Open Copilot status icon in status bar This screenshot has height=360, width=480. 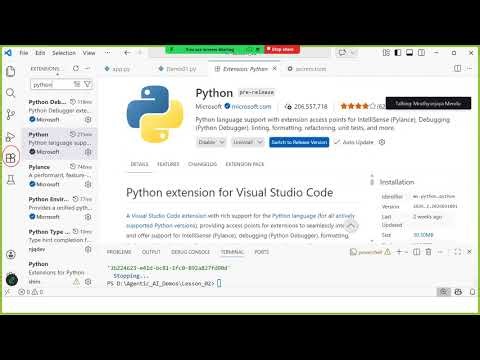458,292
